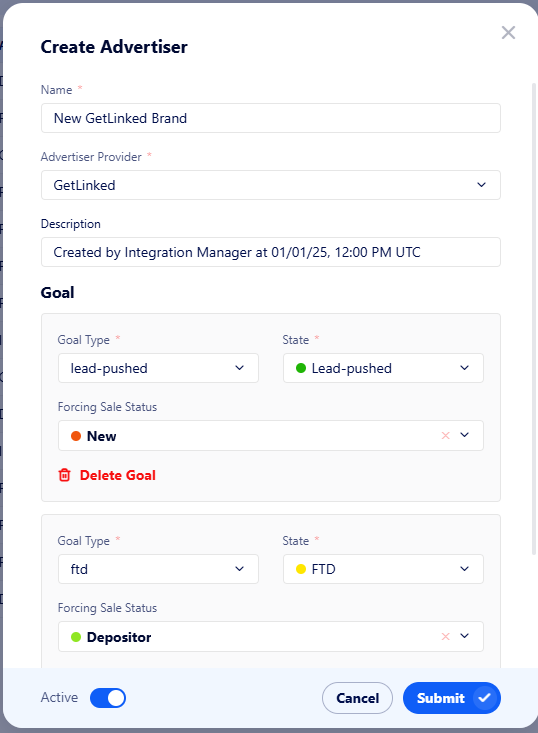The width and height of the screenshot is (538, 733).
Task: Click the Description text field
Action: pyautogui.click(x=271, y=252)
